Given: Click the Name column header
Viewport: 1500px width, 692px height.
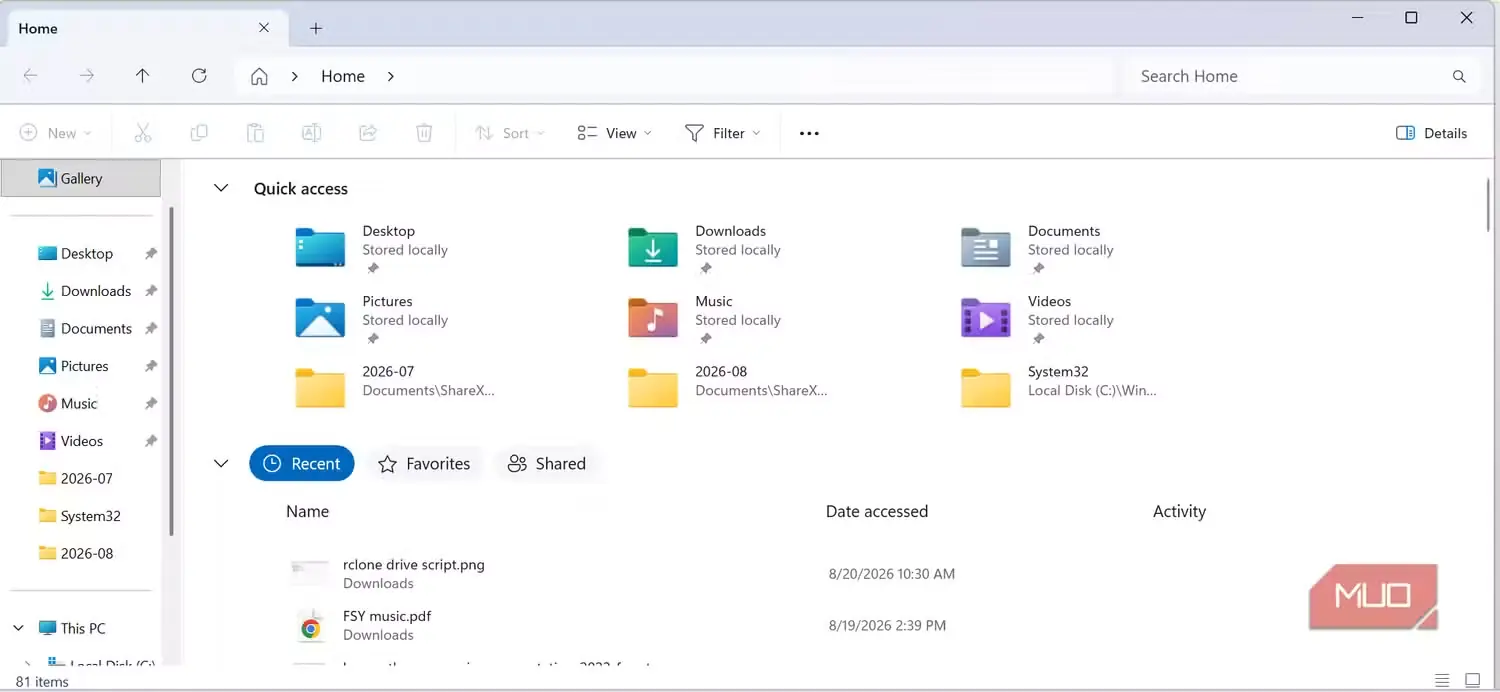Looking at the screenshot, I should 307,511.
